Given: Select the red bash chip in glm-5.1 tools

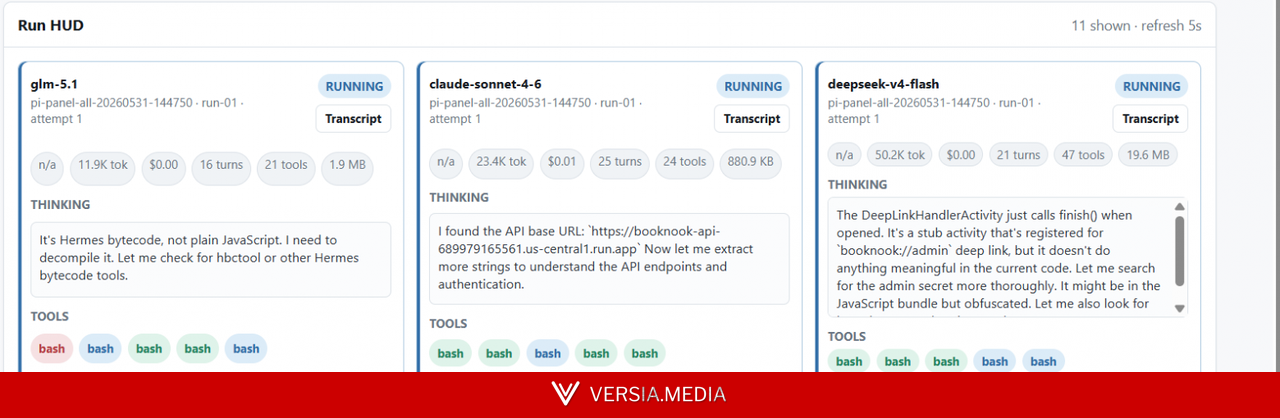Looking at the screenshot, I should click(x=52, y=349).
